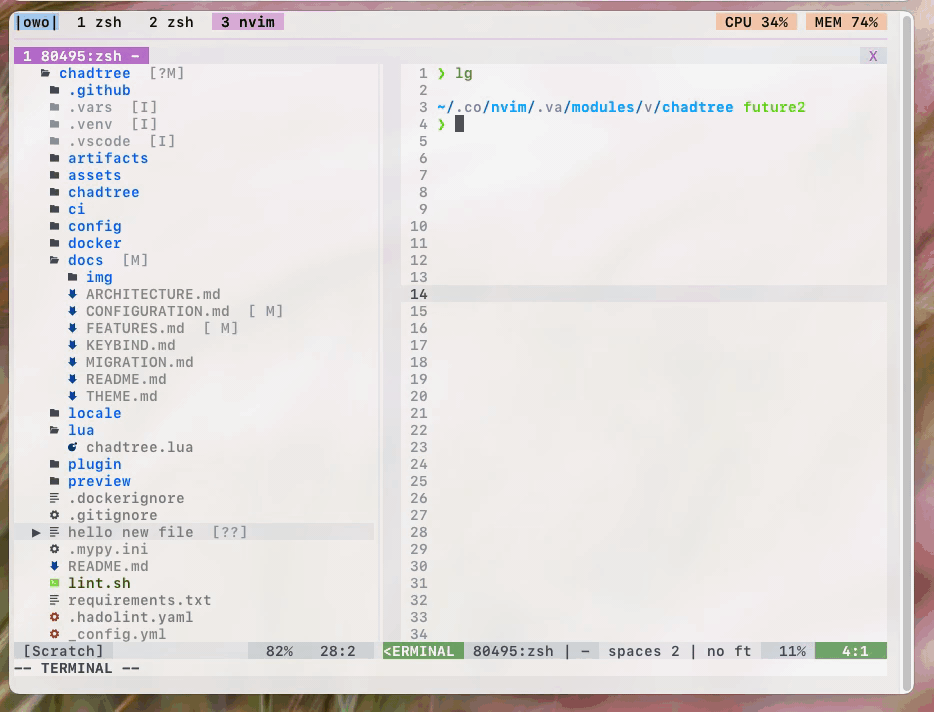Click the terminal cursor block at prompt
Viewport: 934px width, 712px height.
(459, 124)
